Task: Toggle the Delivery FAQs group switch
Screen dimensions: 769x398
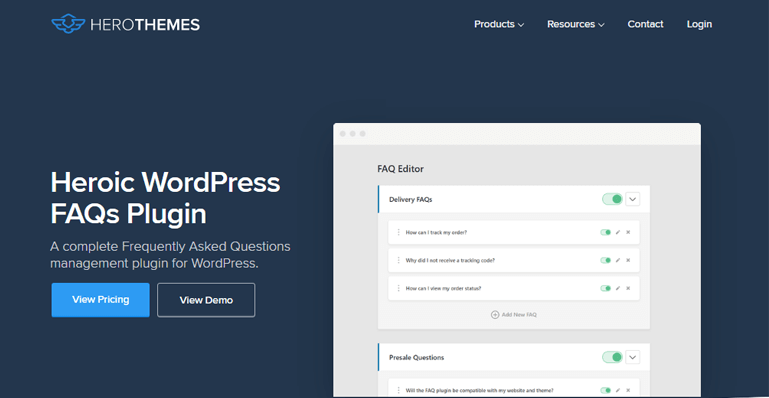Action: pos(612,199)
